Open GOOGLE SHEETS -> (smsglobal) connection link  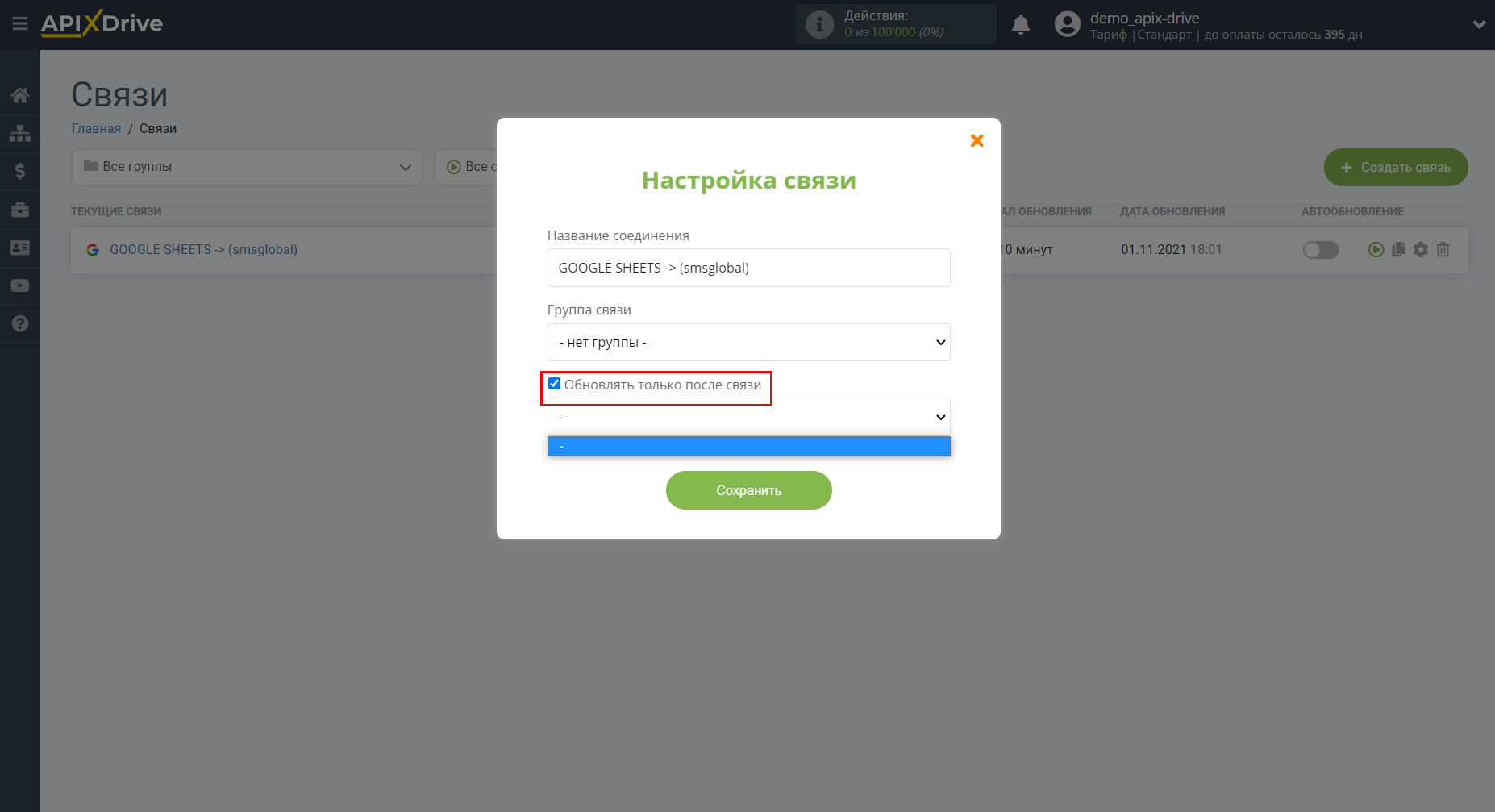tap(203, 249)
